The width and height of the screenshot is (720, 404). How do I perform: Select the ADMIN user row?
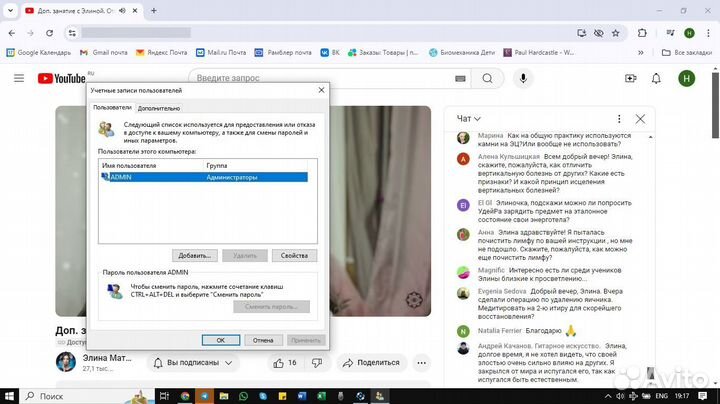[x=204, y=177]
